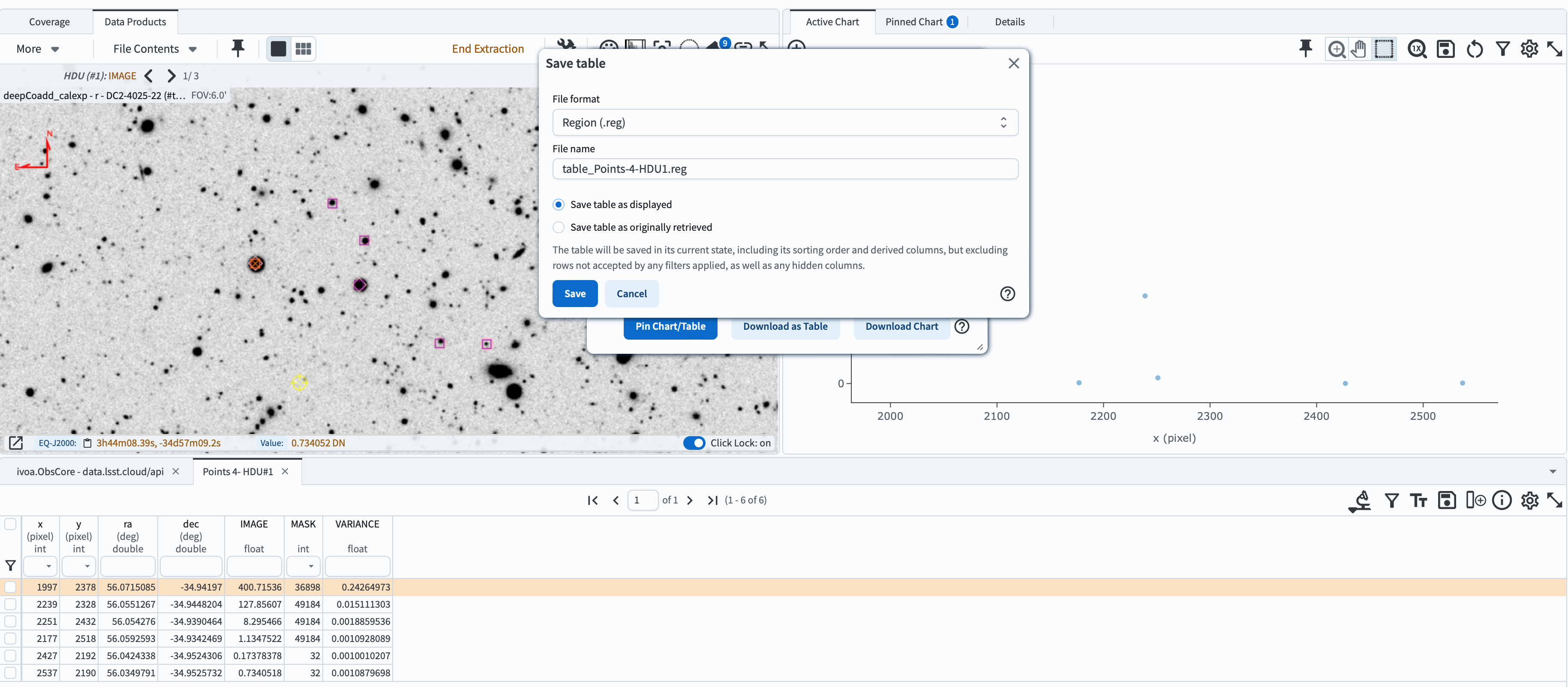This screenshot has height=687, width=1568.
Task: Switch image view to grid layout
Action: [x=303, y=49]
